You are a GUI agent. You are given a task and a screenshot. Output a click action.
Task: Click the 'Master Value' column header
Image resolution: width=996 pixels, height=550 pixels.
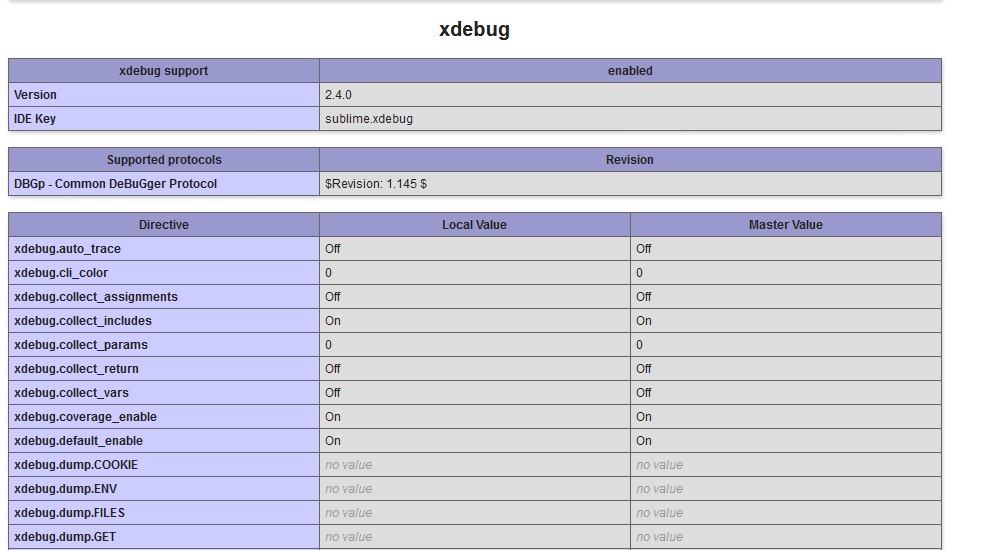[x=785, y=225]
